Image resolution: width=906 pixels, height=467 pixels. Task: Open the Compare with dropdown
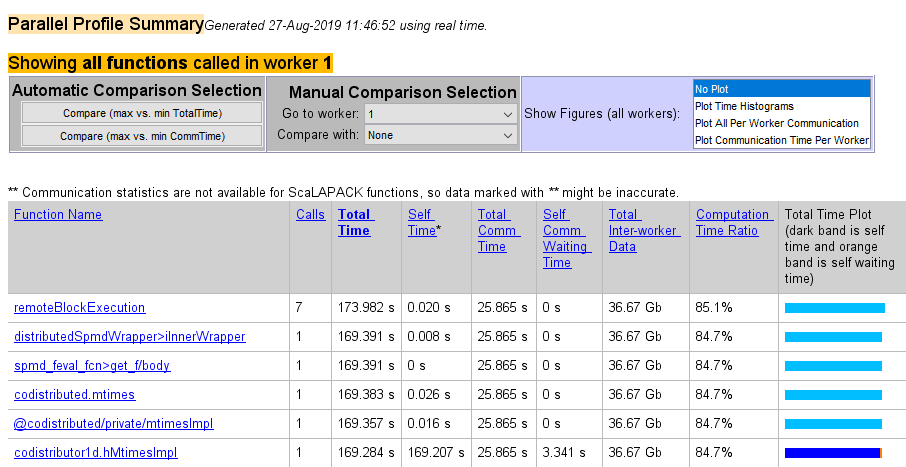click(x=440, y=134)
